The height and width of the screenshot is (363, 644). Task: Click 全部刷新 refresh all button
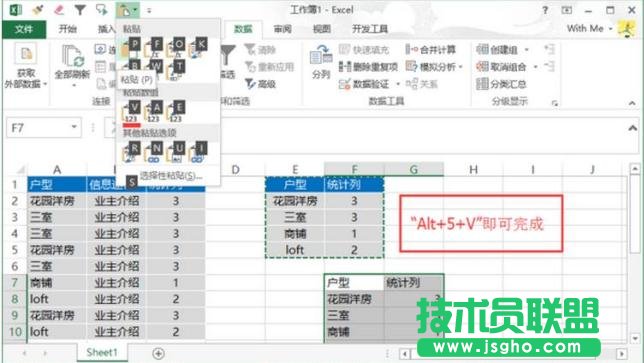pos(72,66)
